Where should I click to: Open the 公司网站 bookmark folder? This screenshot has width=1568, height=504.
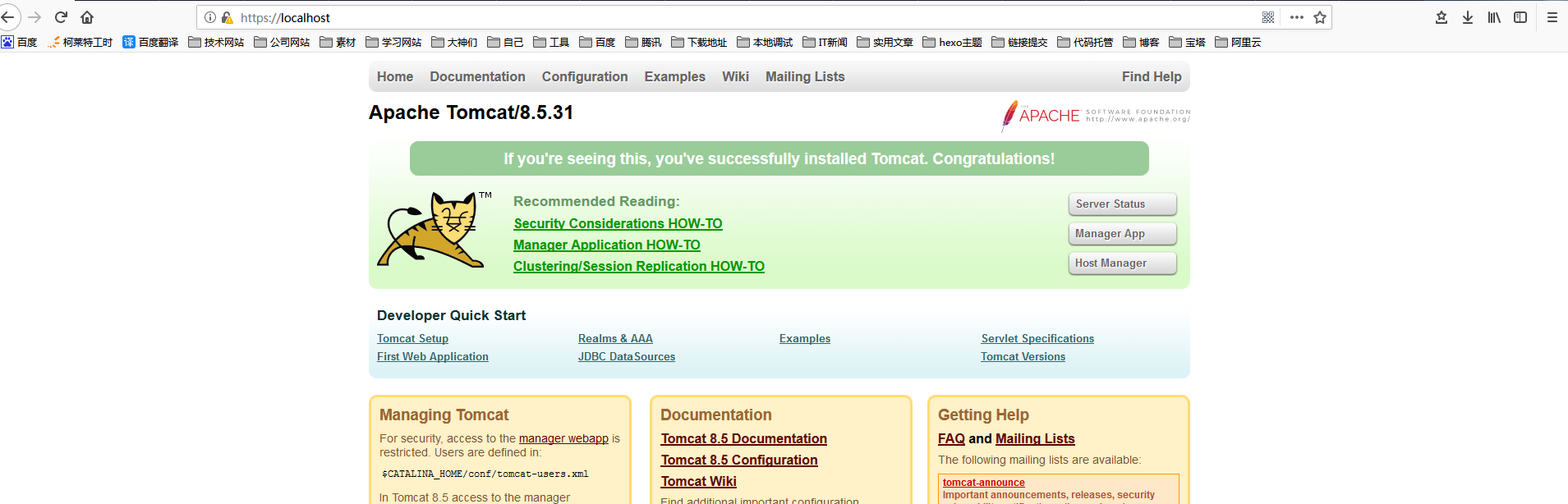pos(282,42)
